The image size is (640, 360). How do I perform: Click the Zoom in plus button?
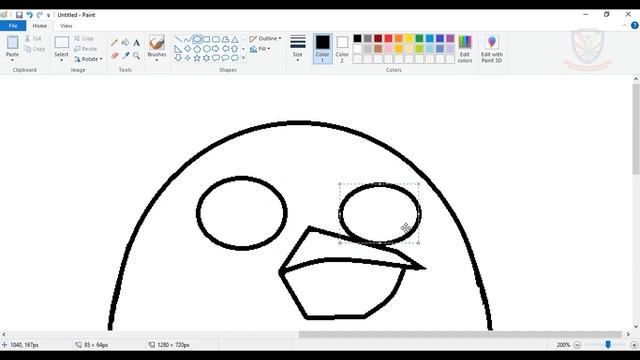click(x=634, y=345)
